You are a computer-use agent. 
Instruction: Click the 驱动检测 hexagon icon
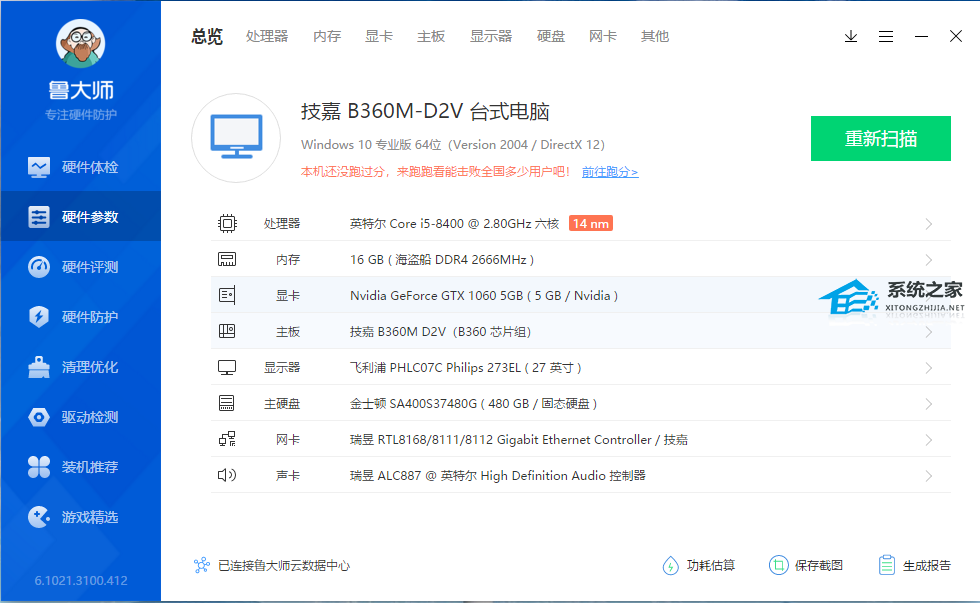tap(39, 417)
